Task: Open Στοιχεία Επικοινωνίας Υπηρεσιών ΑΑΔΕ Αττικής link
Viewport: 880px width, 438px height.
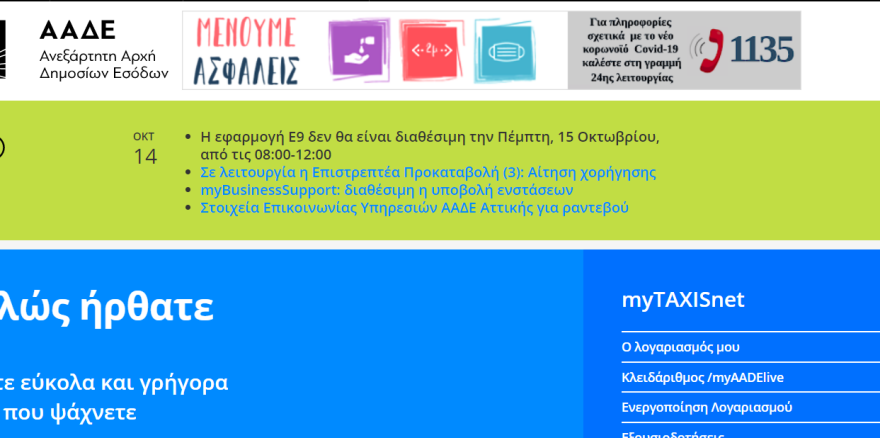Action: coord(414,208)
